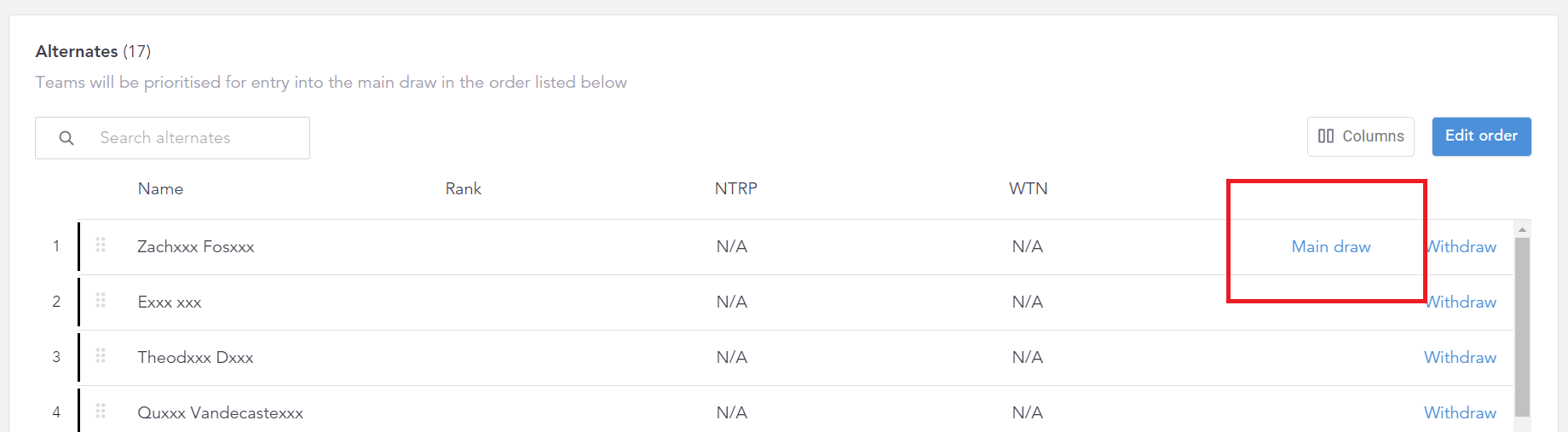This screenshot has height=432, width=1568.
Task: Withdraw Exxx xxx from alternates
Action: [1461, 302]
